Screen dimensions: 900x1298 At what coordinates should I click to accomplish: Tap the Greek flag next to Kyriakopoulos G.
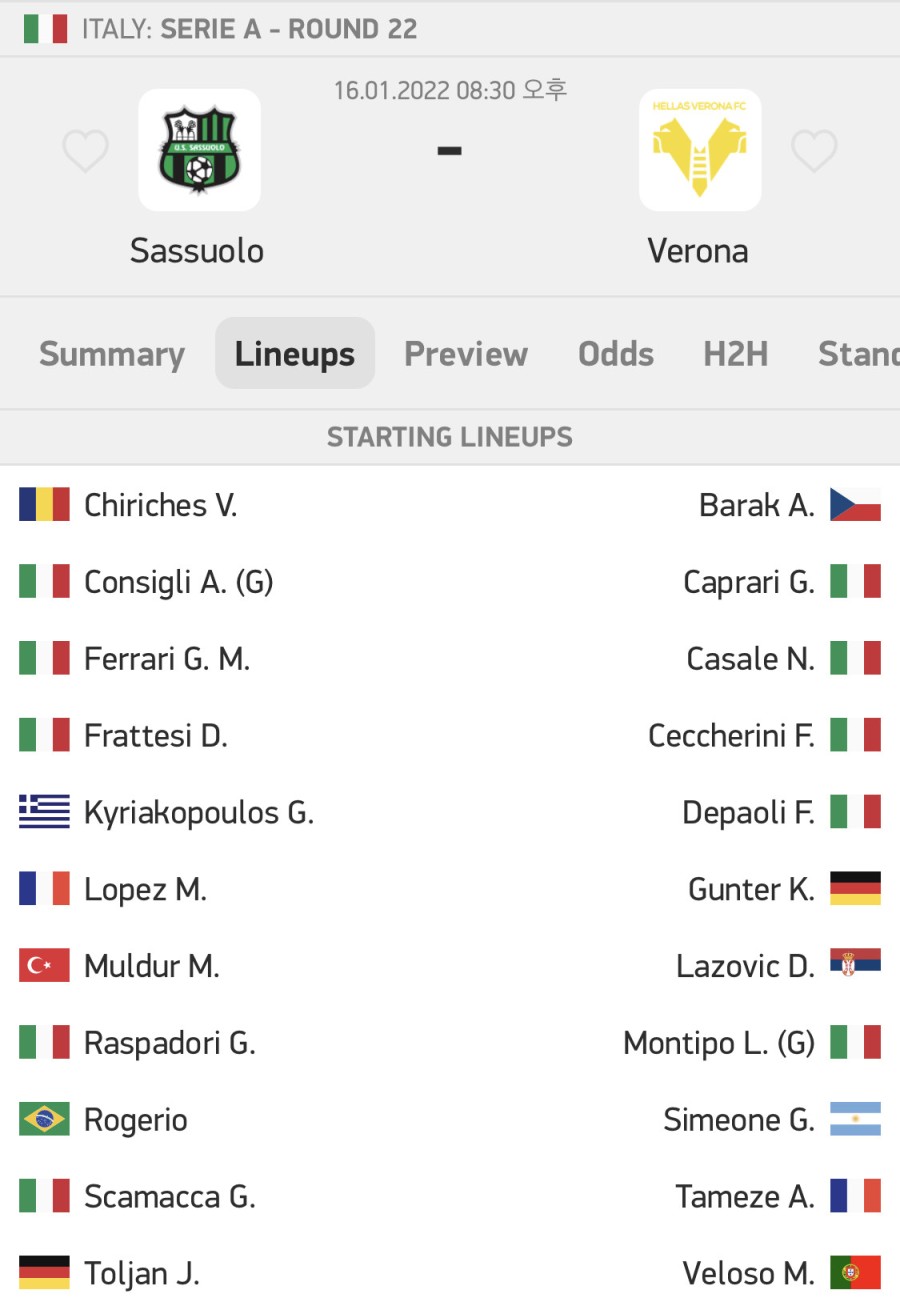pos(44,812)
